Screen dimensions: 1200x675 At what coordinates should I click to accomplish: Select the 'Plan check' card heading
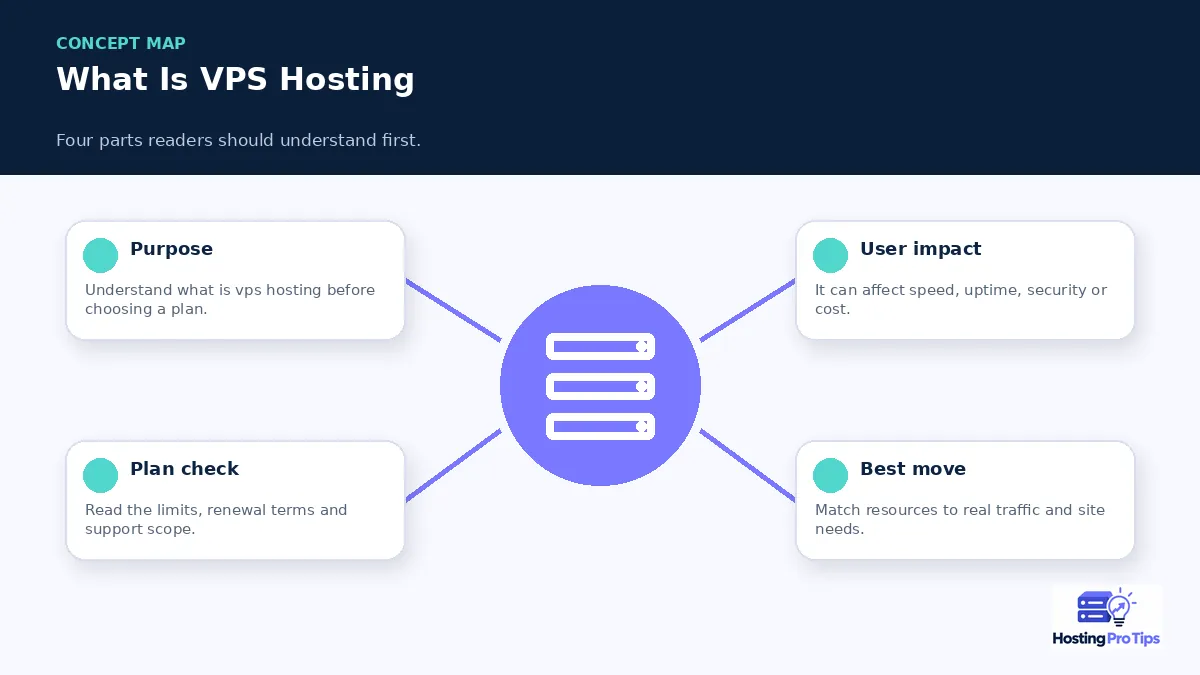coord(184,469)
